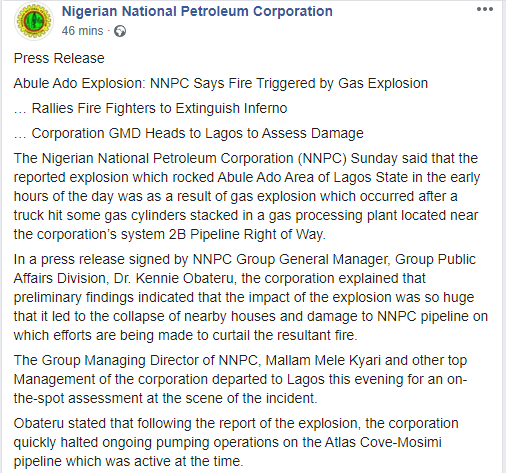Open the 46 mins timestamp link

(82, 31)
